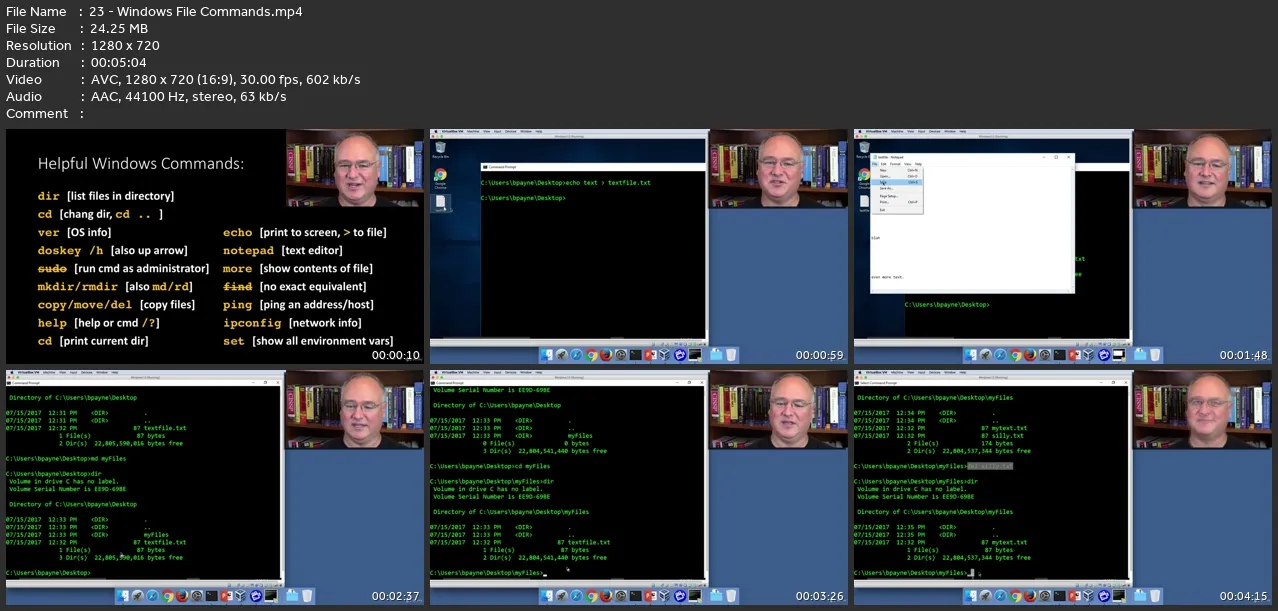Click the Finder dock icon in 00:02:37 frame
The image size is (1278, 611).
(x=123, y=595)
